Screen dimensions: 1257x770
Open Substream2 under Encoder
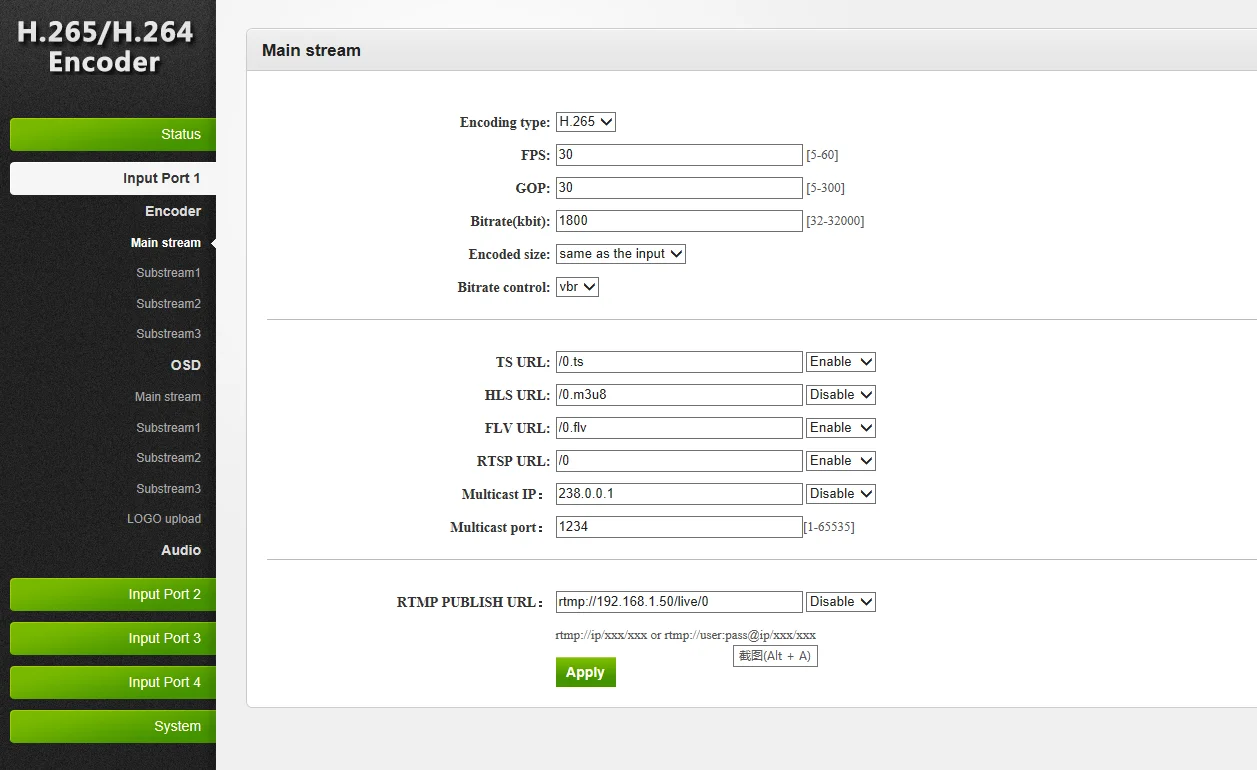168,304
